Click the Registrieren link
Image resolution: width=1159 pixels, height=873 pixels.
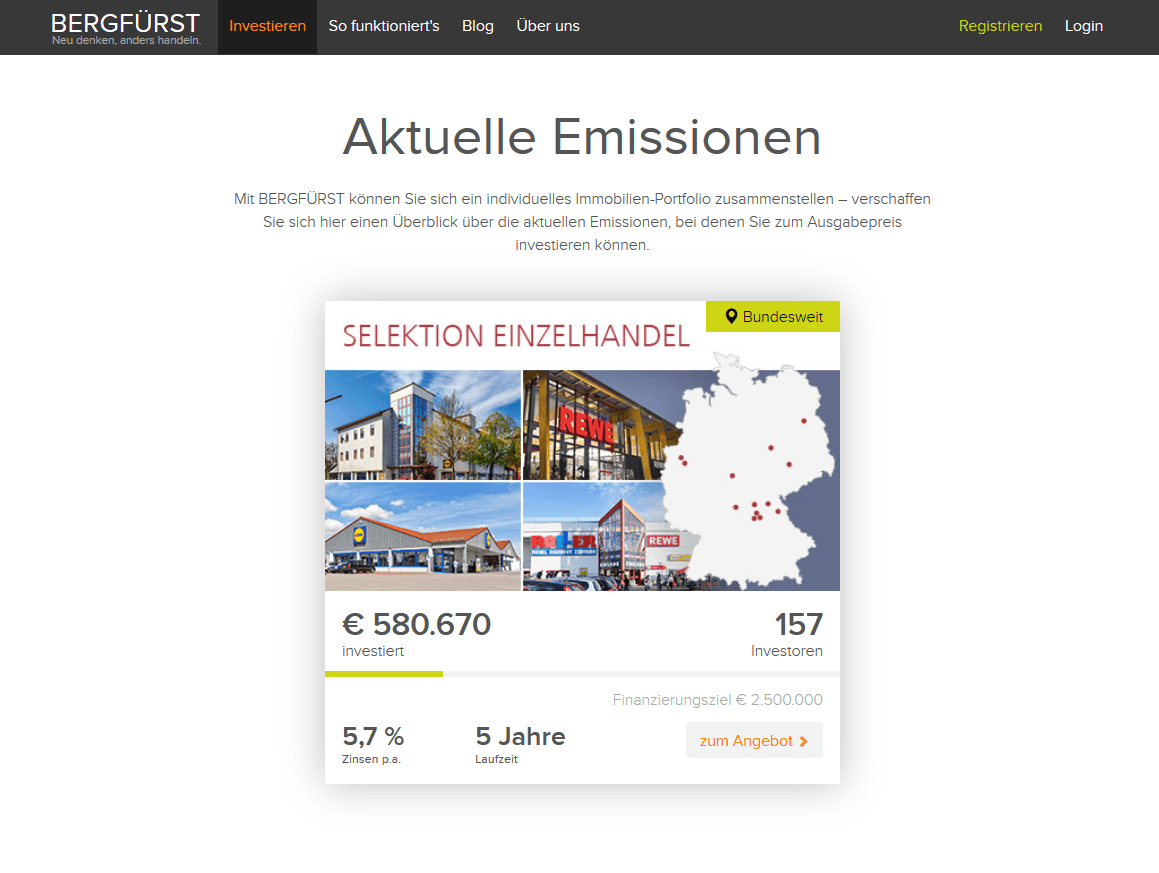point(1000,27)
